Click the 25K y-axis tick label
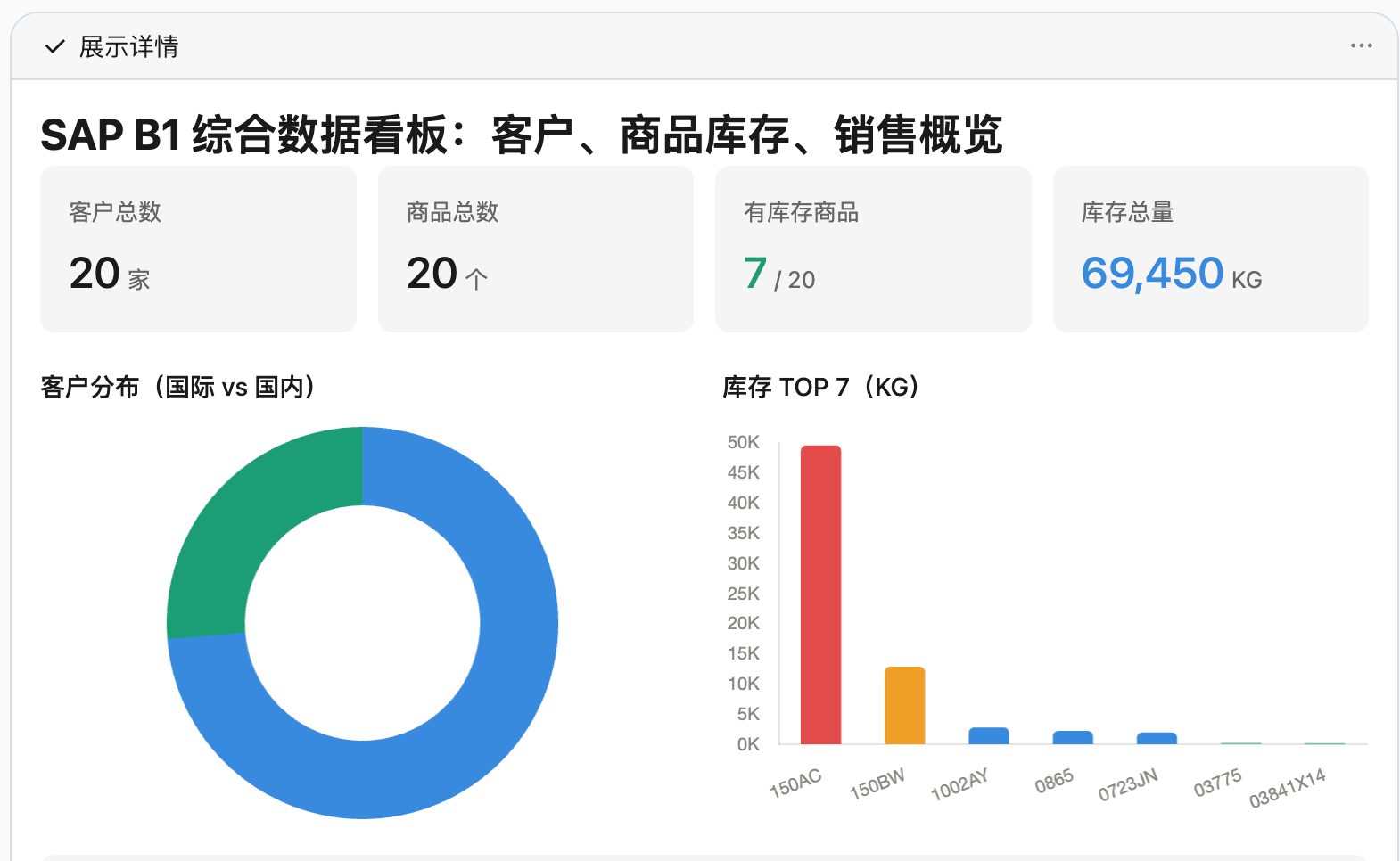 coord(744,594)
